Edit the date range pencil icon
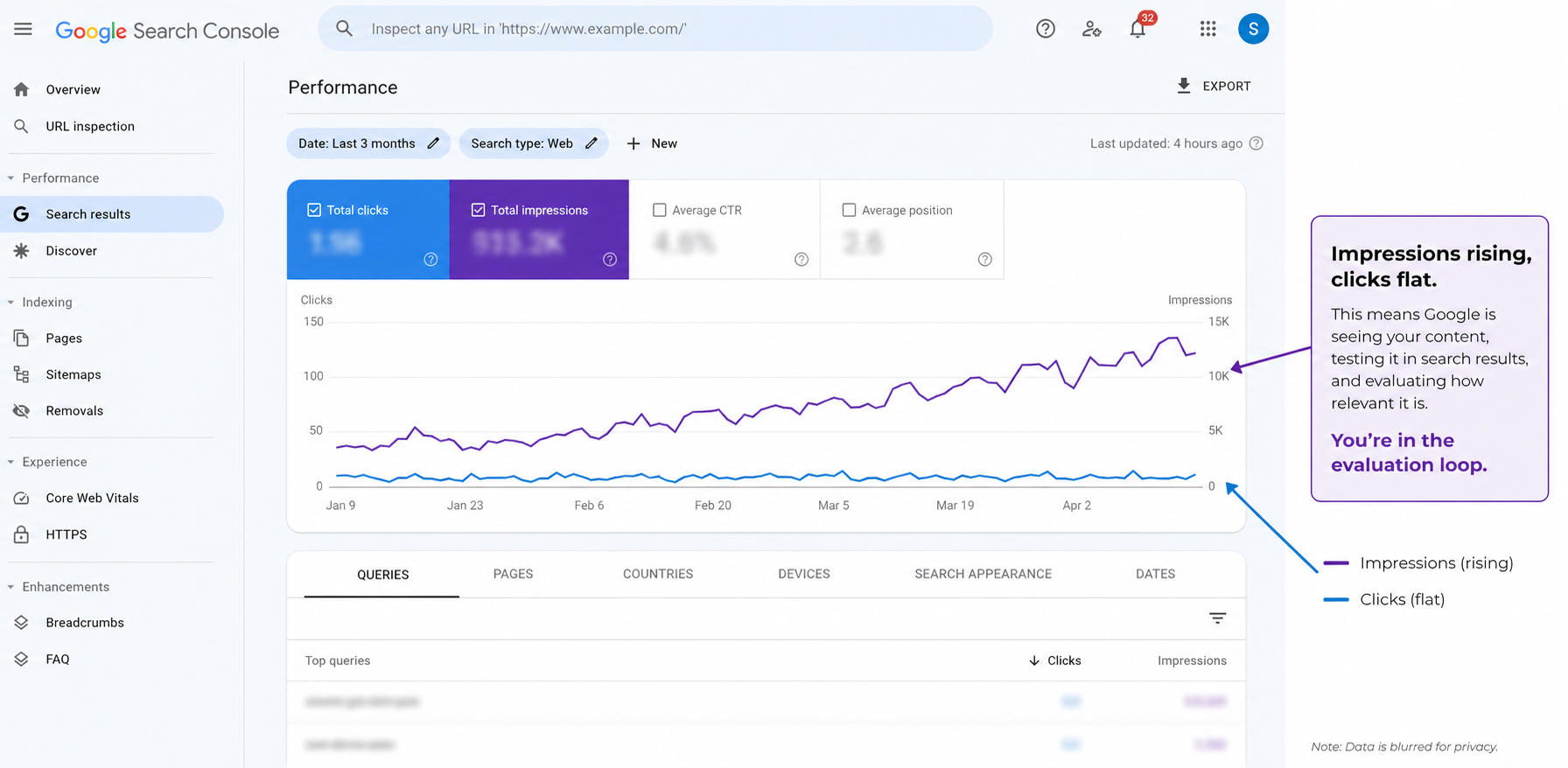The image size is (1568, 768). click(x=433, y=143)
